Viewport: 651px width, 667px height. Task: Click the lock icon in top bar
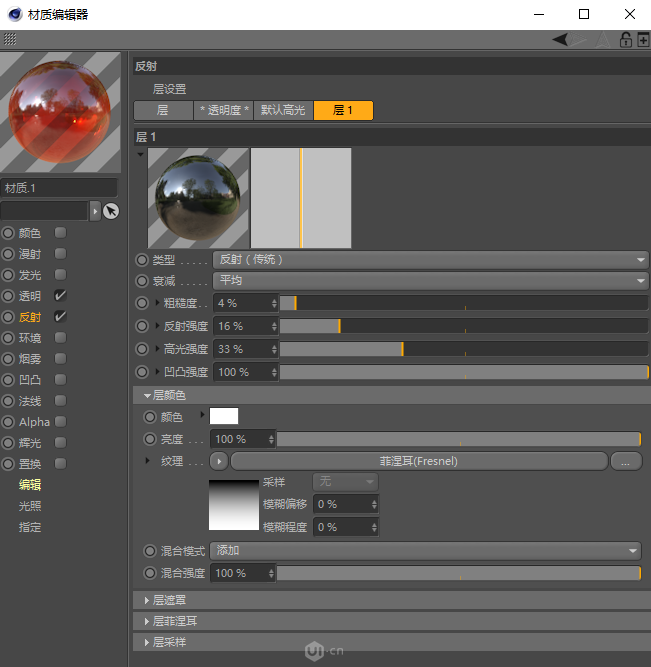point(626,40)
